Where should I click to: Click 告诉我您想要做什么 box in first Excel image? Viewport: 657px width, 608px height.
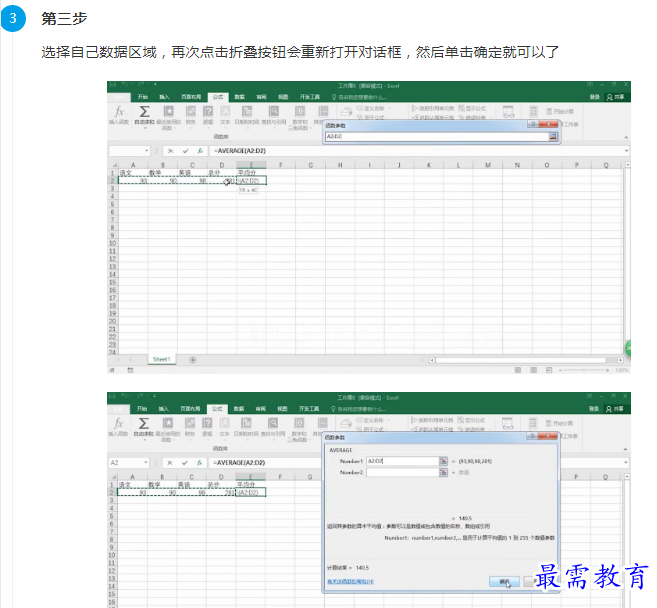click(359, 97)
